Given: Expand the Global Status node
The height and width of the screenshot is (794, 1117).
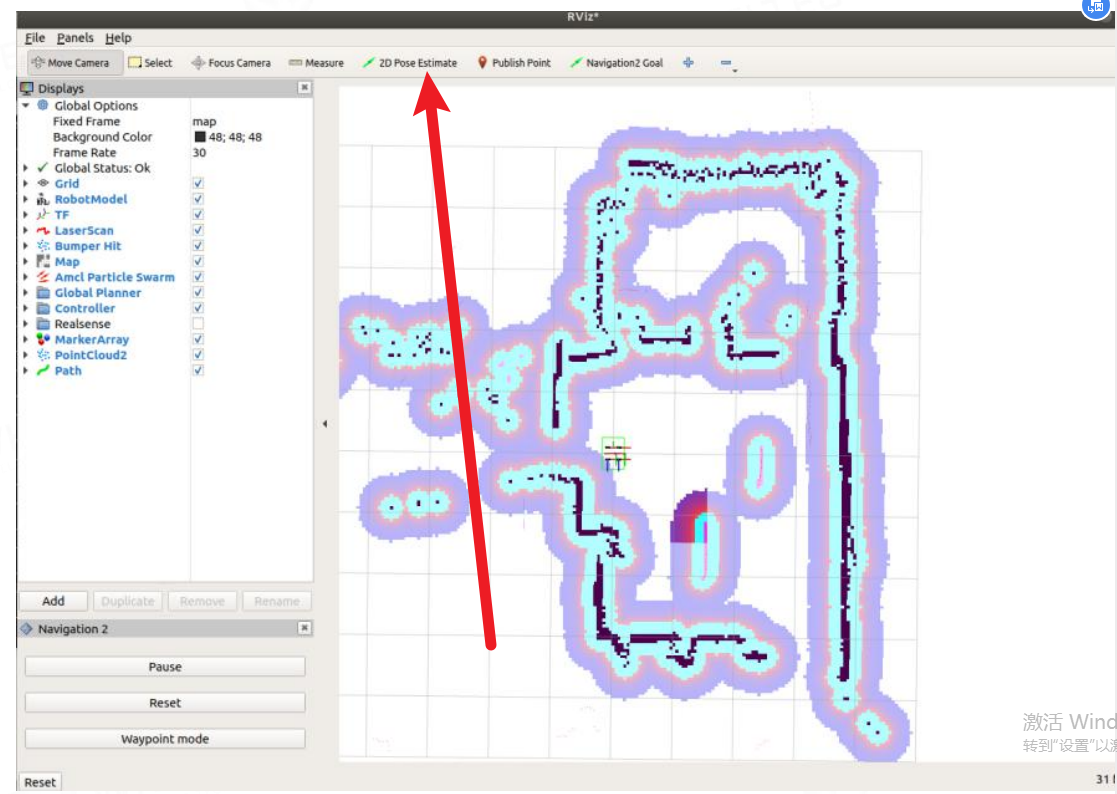Looking at the screenshot, I should coord(26,168).
